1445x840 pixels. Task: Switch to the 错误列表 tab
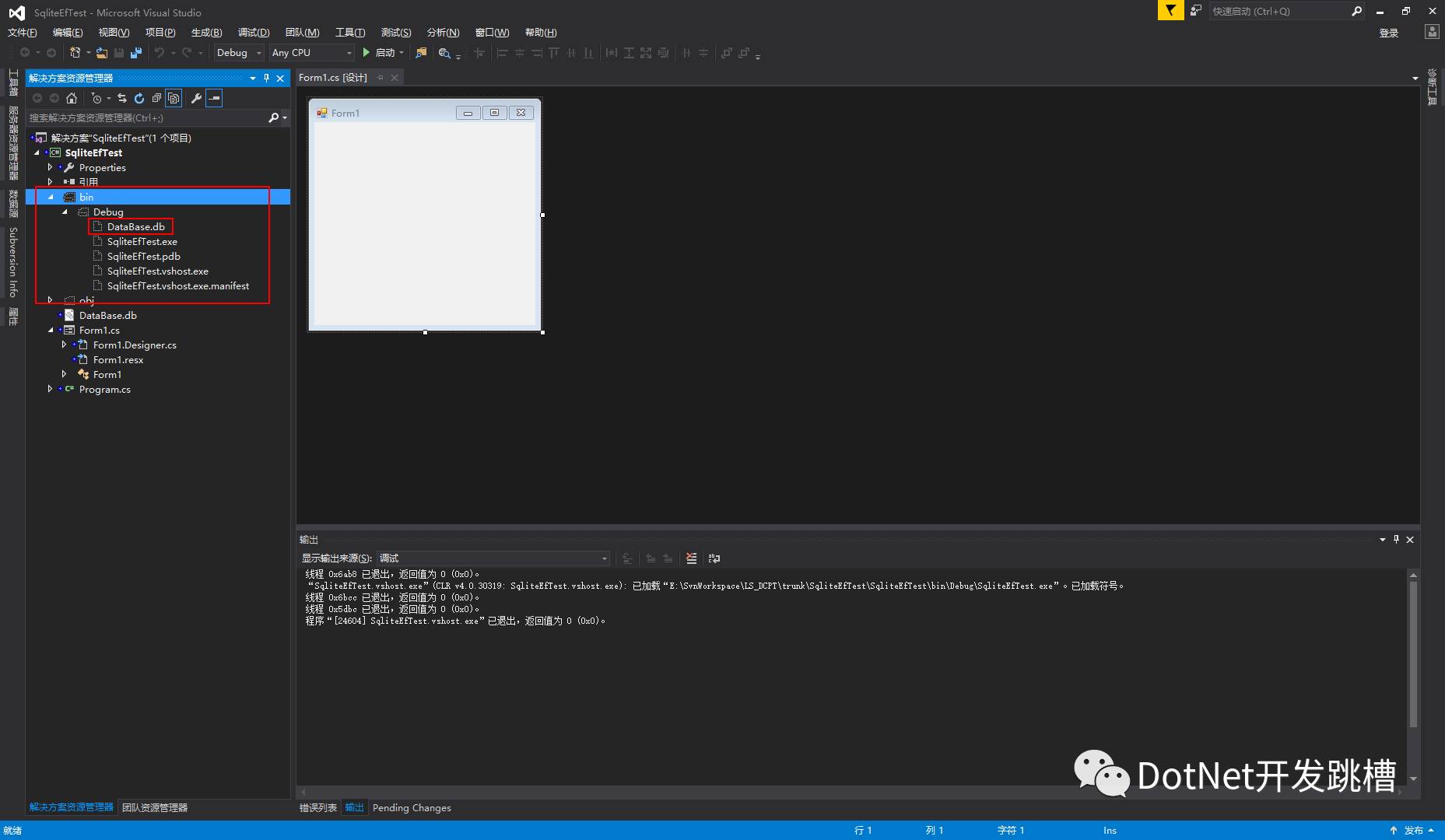(x=318, y=808)
